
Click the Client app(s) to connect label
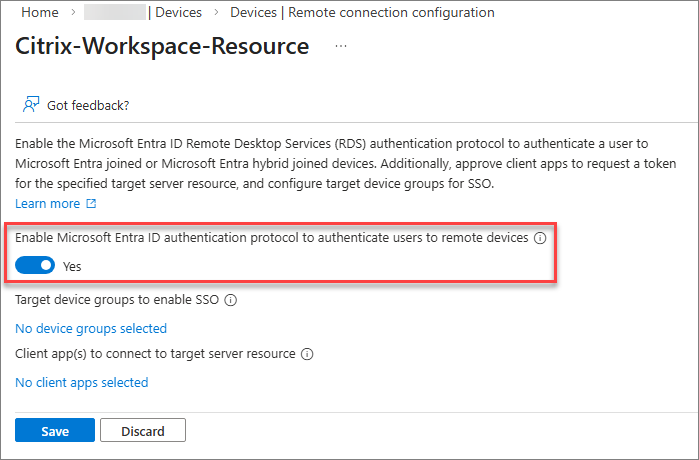[155, 354]
